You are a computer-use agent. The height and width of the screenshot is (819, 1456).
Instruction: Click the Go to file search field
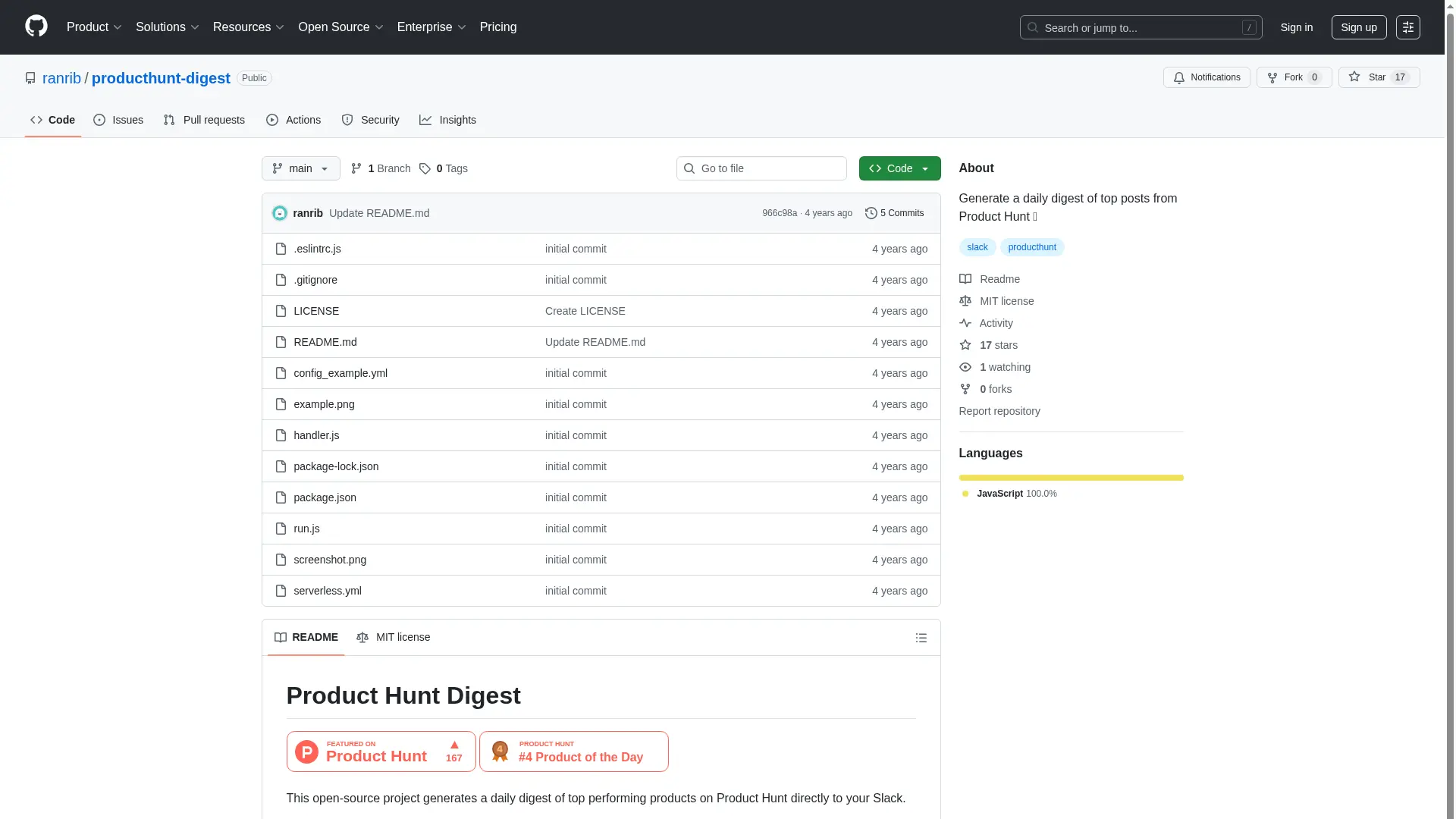[x=761, y=168]
